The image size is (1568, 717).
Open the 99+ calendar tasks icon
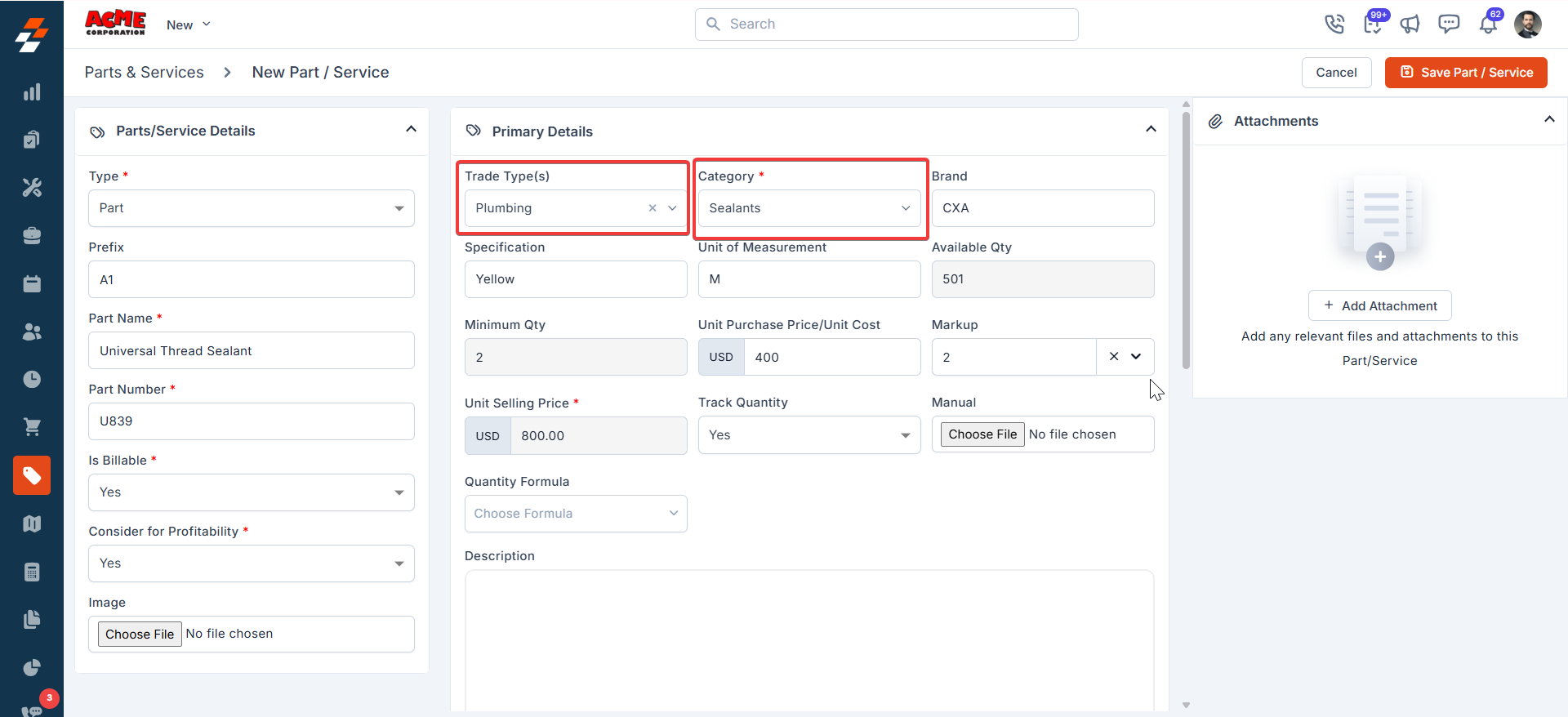click(x=1374, y=24)
